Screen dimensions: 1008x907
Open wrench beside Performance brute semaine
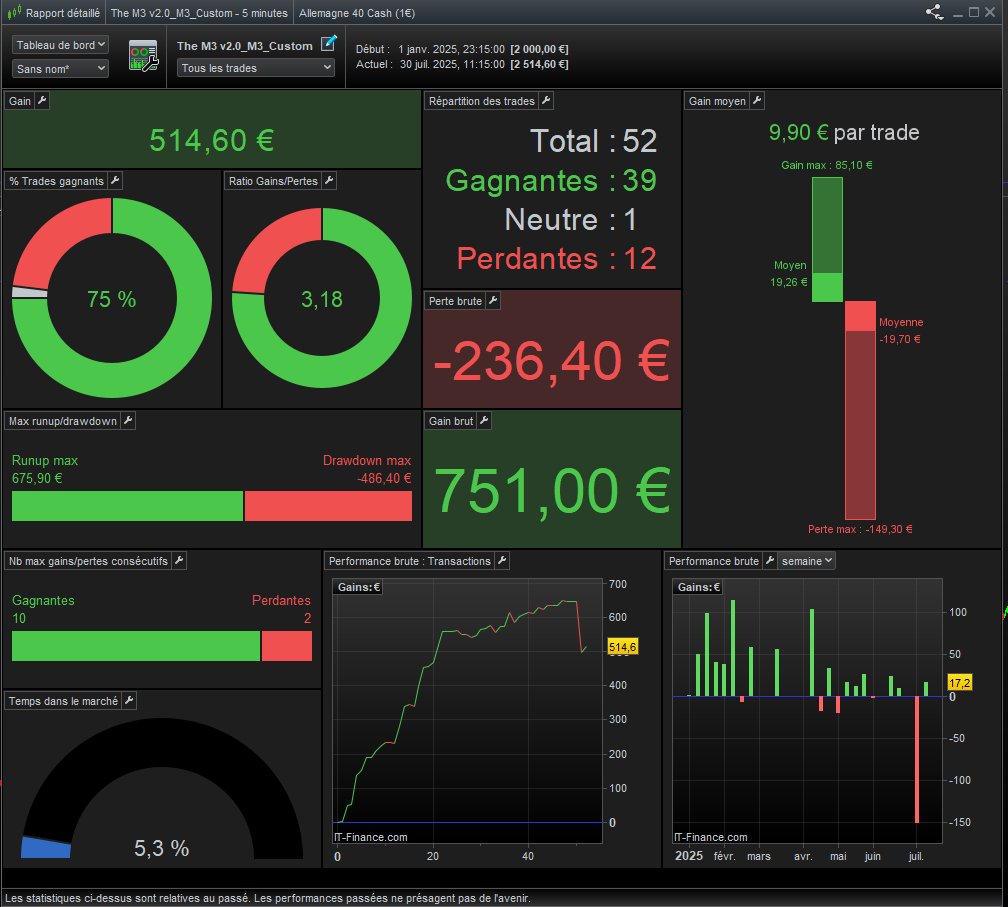coord(770,561)
